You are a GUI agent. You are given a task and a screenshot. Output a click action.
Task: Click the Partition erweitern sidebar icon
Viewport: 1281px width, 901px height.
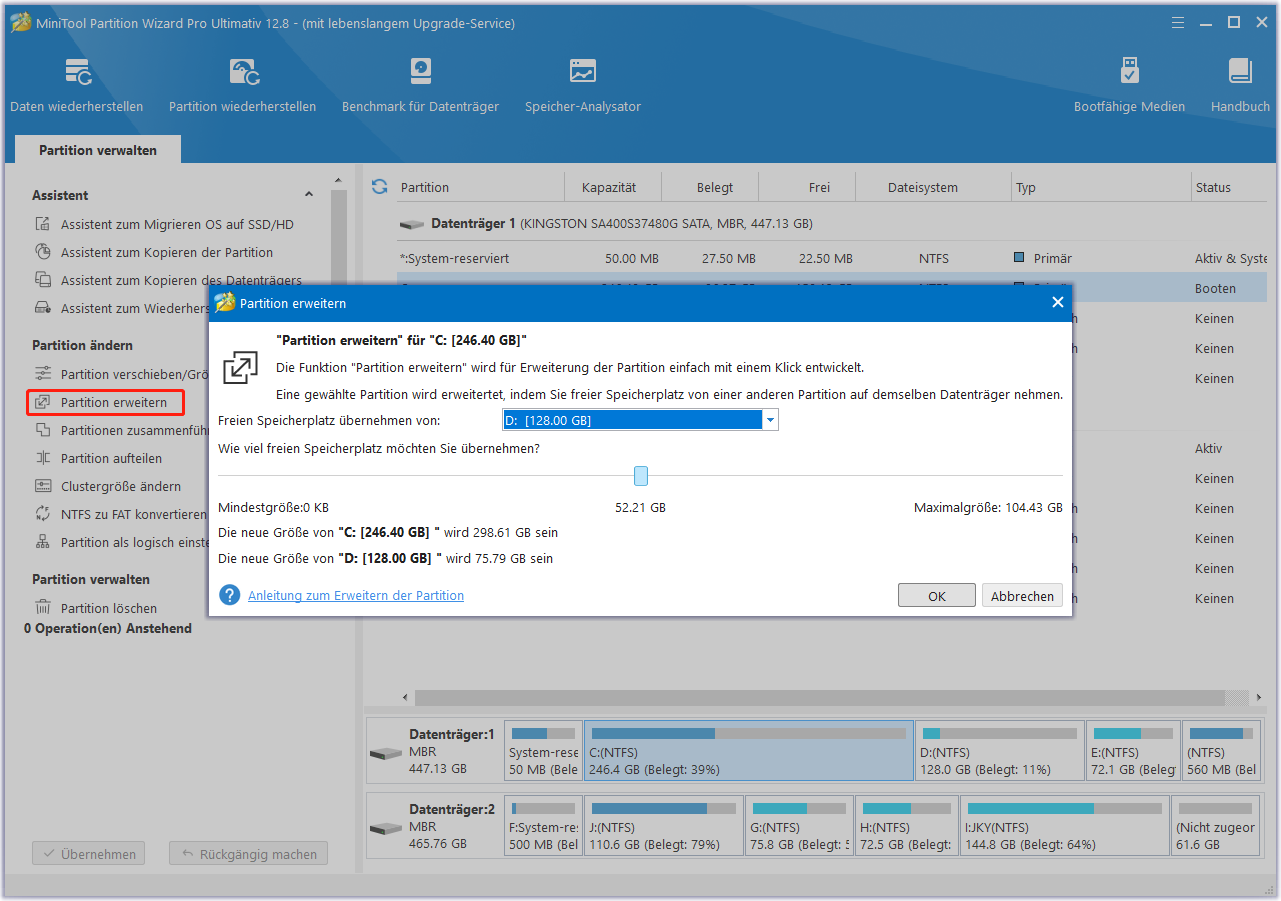[43, 402]
